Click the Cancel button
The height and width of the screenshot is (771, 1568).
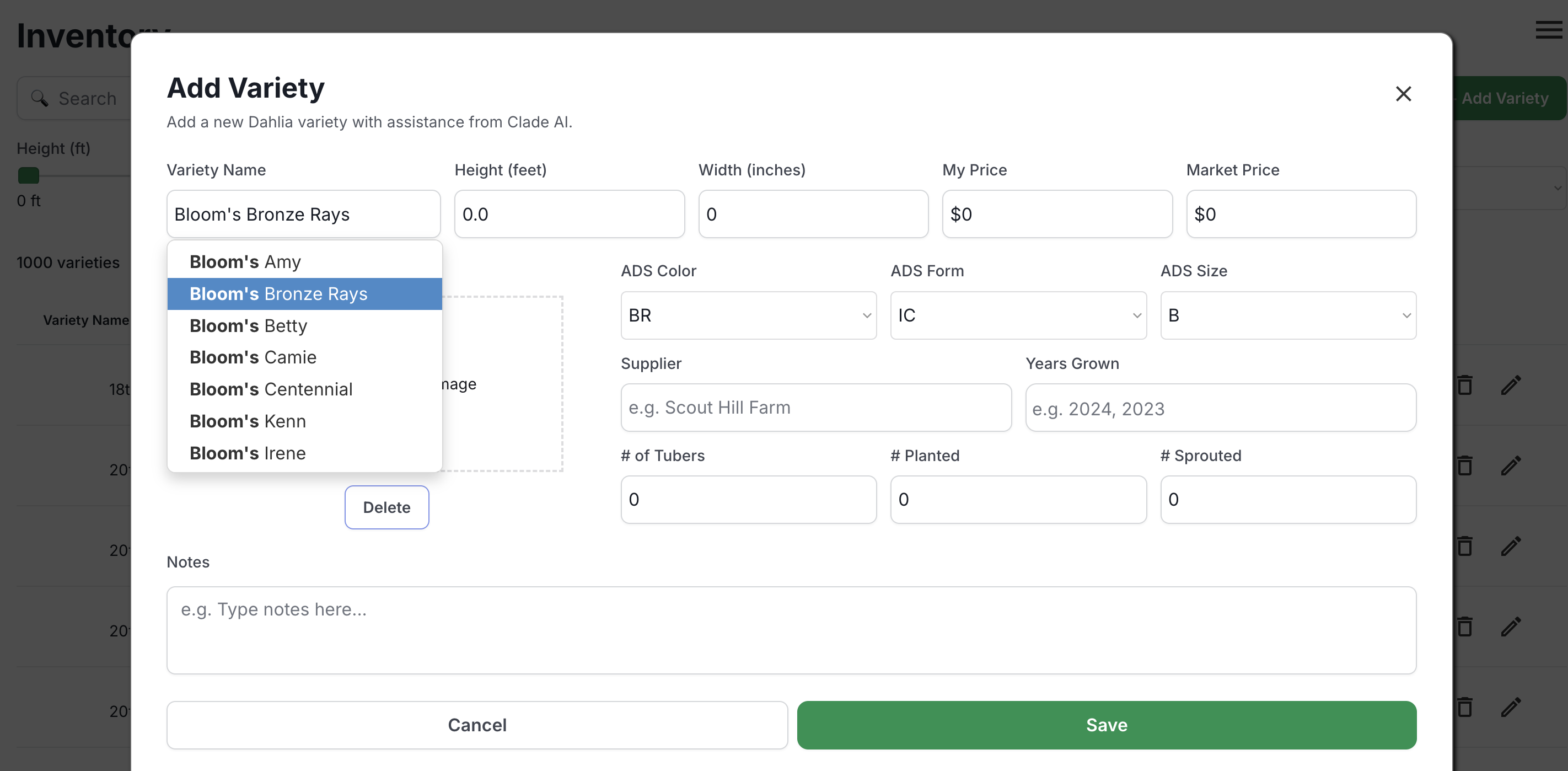(x=476, y=725)
